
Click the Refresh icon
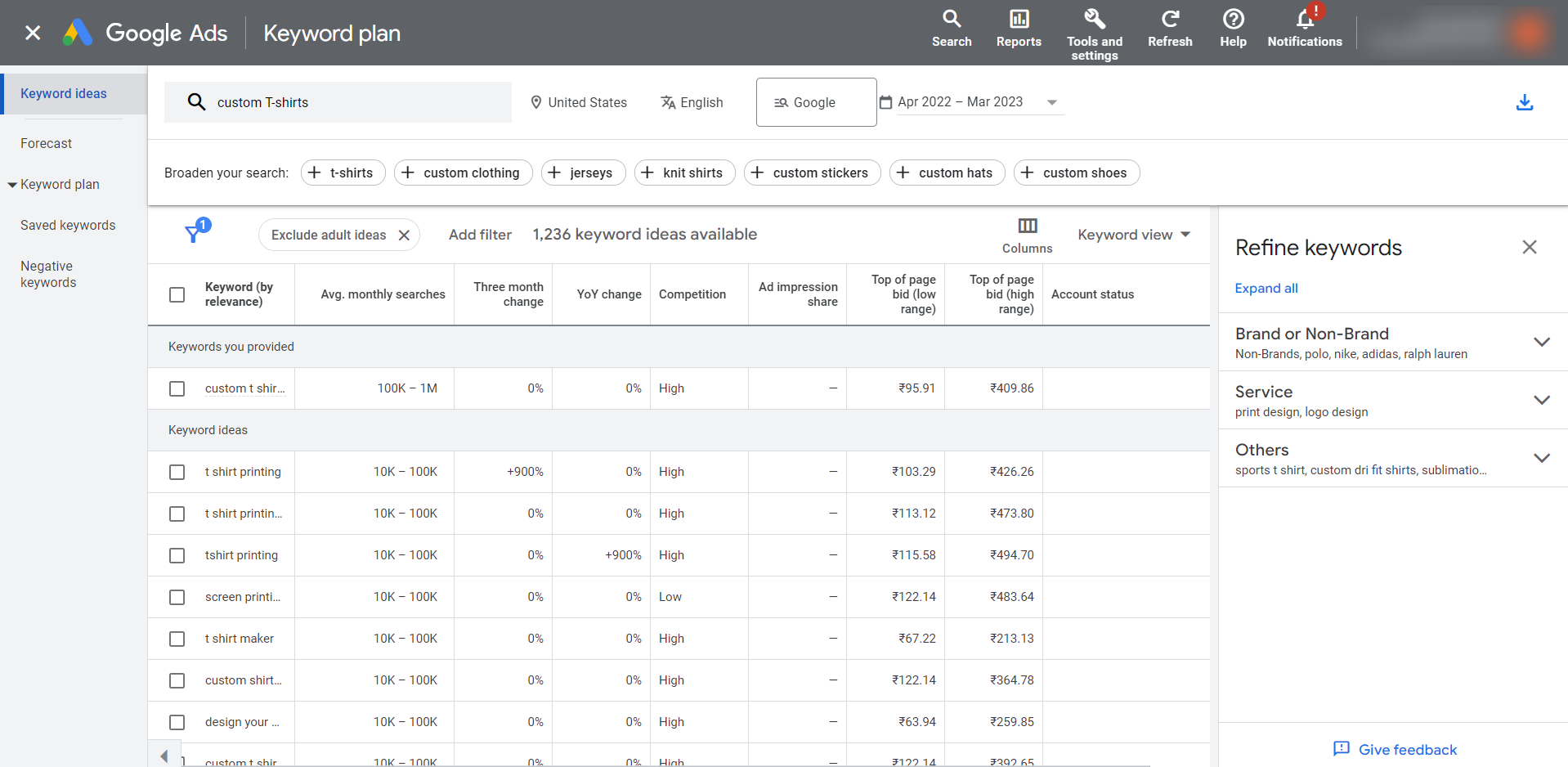click(x=1170, y=19)
